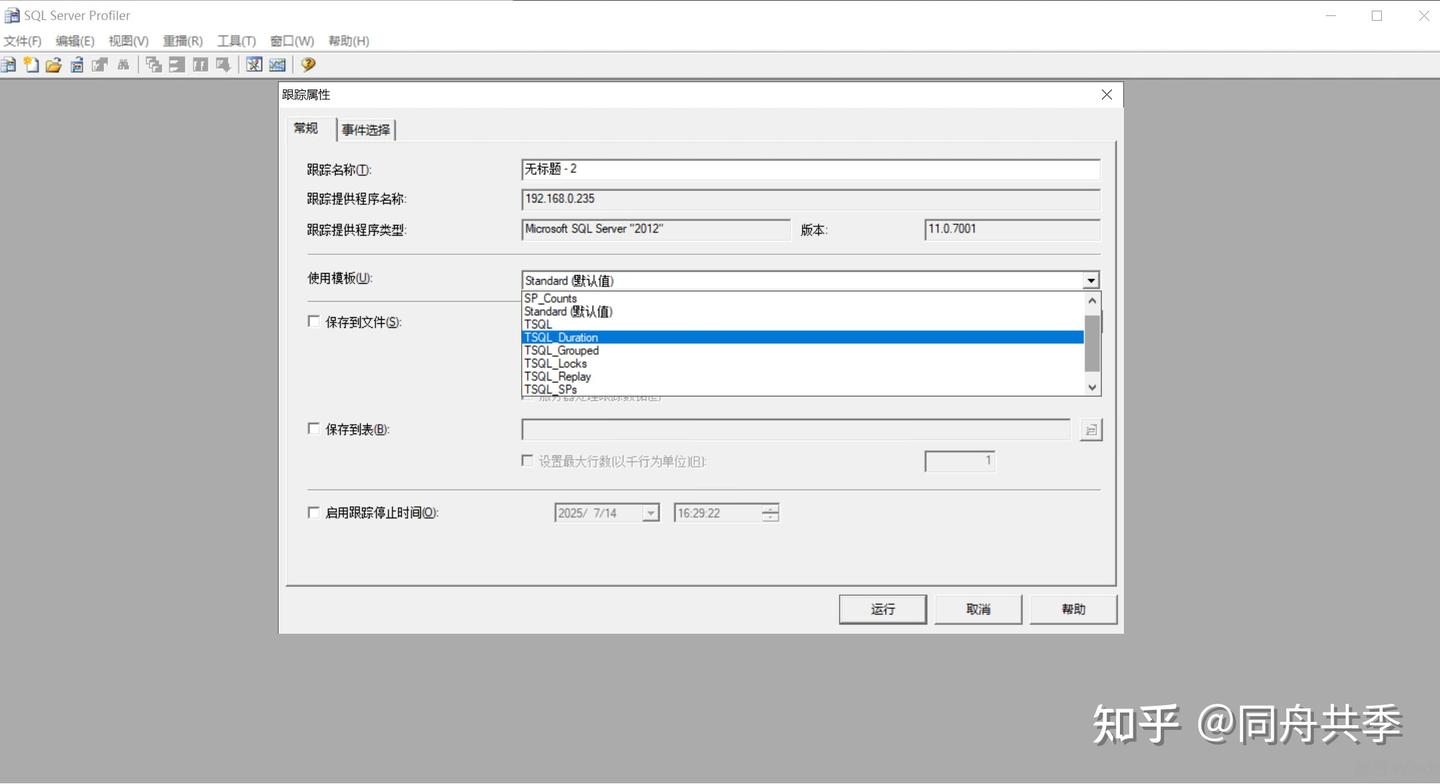The image size is (1440, 784).
Task: Open the 编辑(E) menu
Action: [x=75, y=41]
